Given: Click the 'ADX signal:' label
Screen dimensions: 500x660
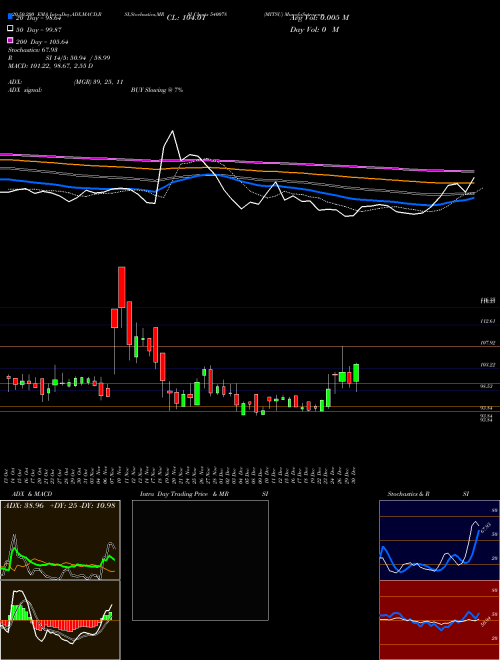Looking at the screenshot, I should click(24, 90).
